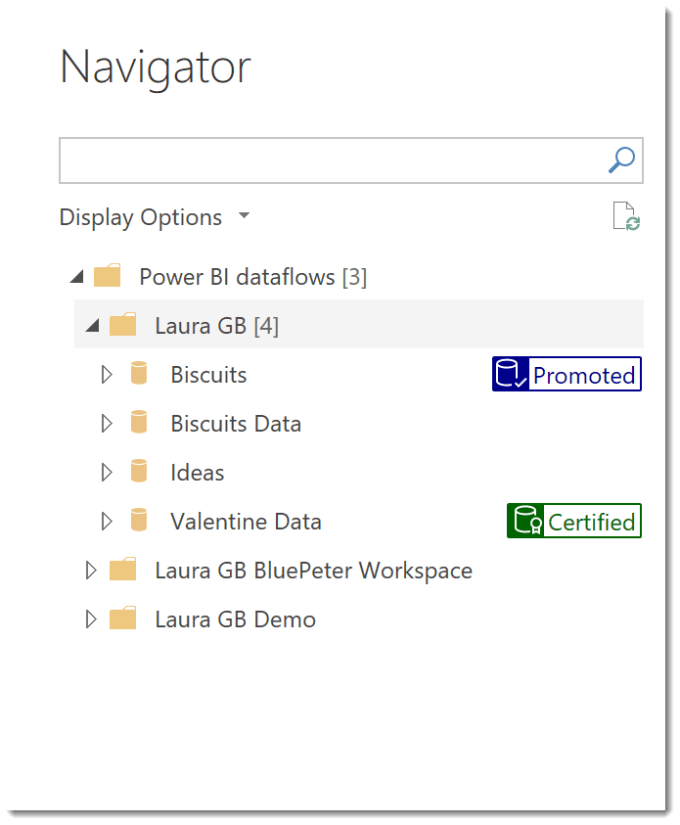This screenshot has width=680, height=825.
Task: Select the Biscuits tree item text
Action: pos(209,375)
